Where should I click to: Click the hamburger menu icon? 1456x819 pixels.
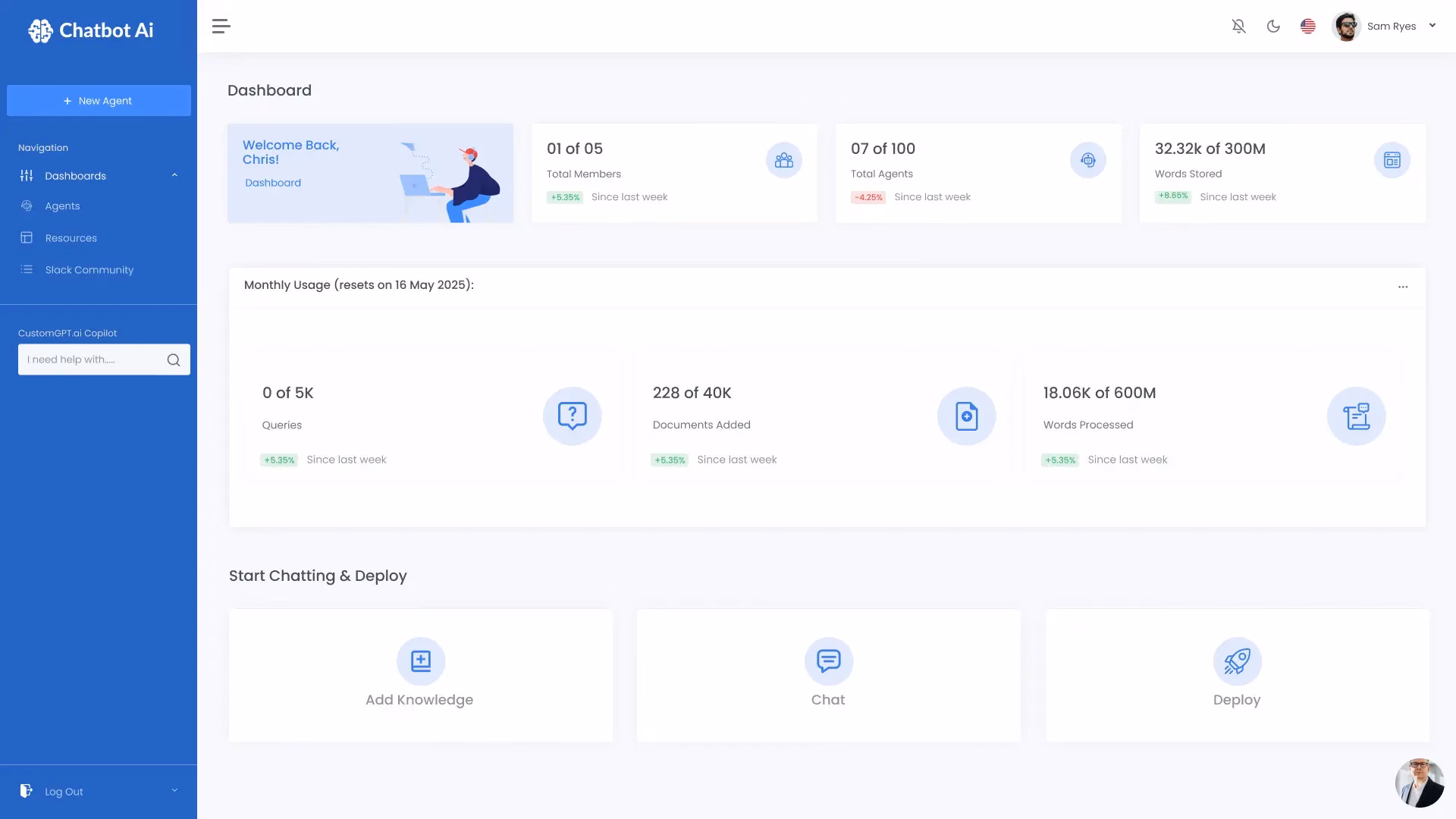point(221,27)
